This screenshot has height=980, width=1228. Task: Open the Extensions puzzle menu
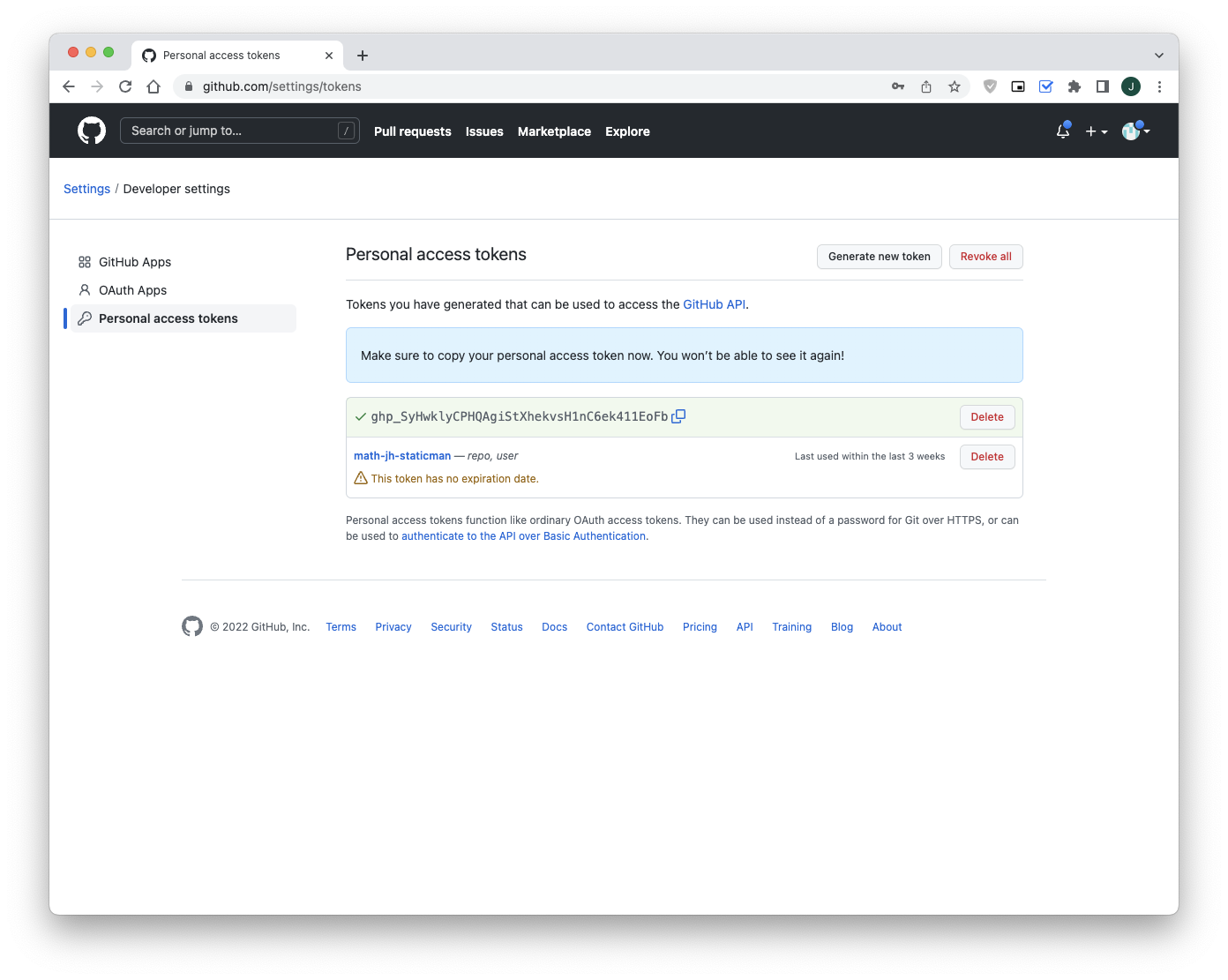pos(1074,86)
